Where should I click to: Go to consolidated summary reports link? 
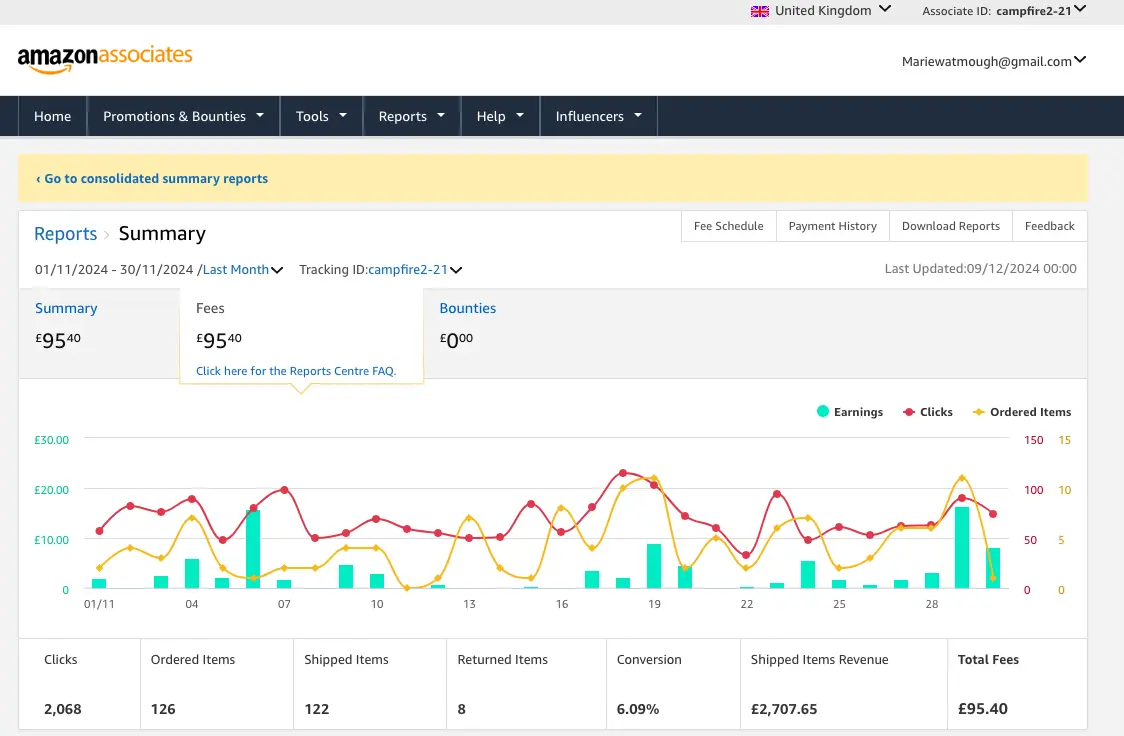152,178
